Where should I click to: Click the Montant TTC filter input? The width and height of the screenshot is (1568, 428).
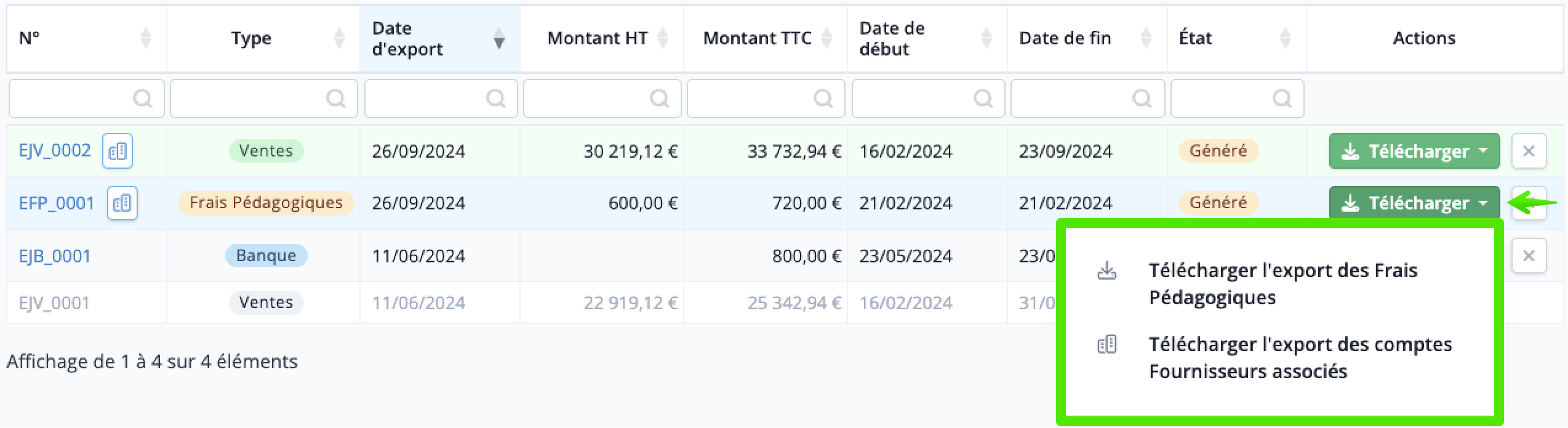(x=766, y=99)
